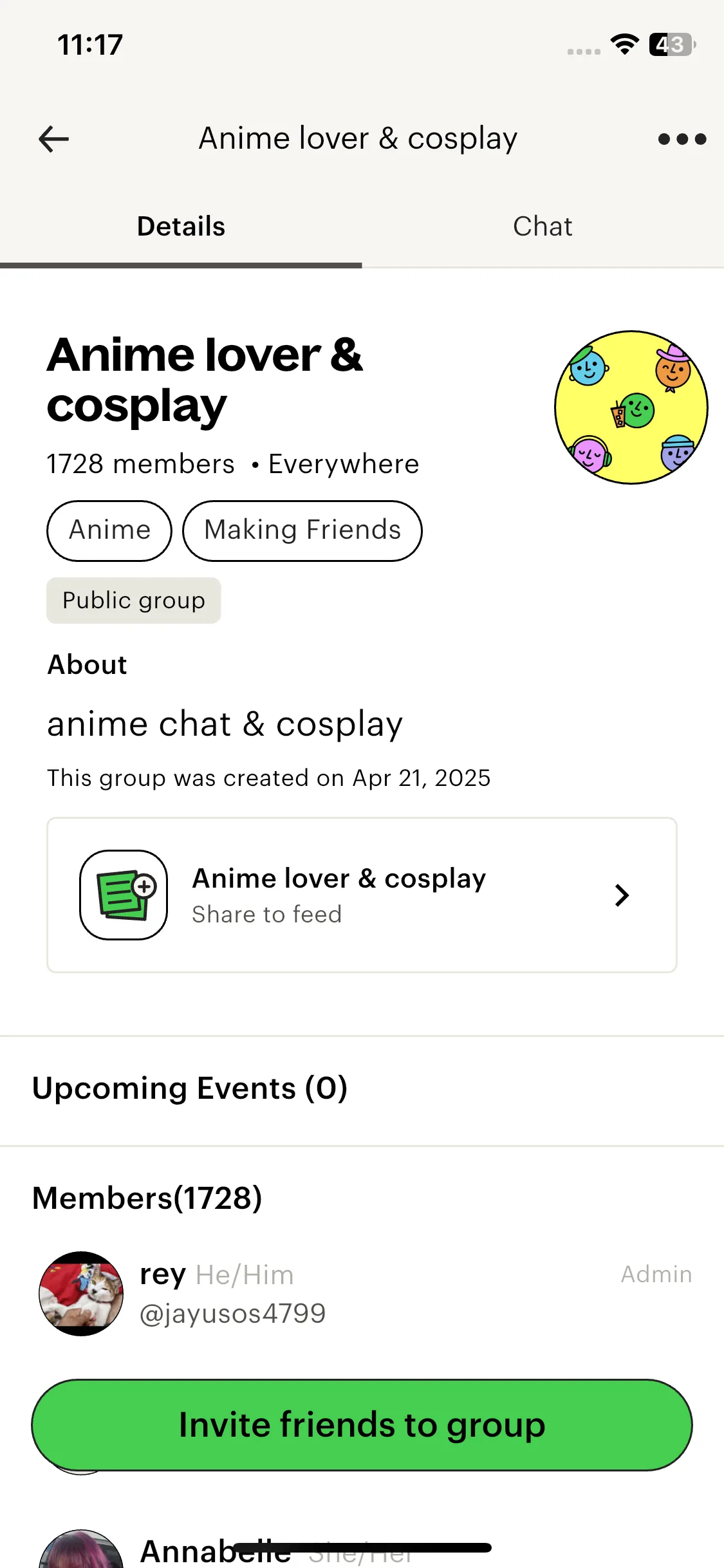The image size is (724, 1568).
Task: Tap the Public group badge
Action: [134, 601]
